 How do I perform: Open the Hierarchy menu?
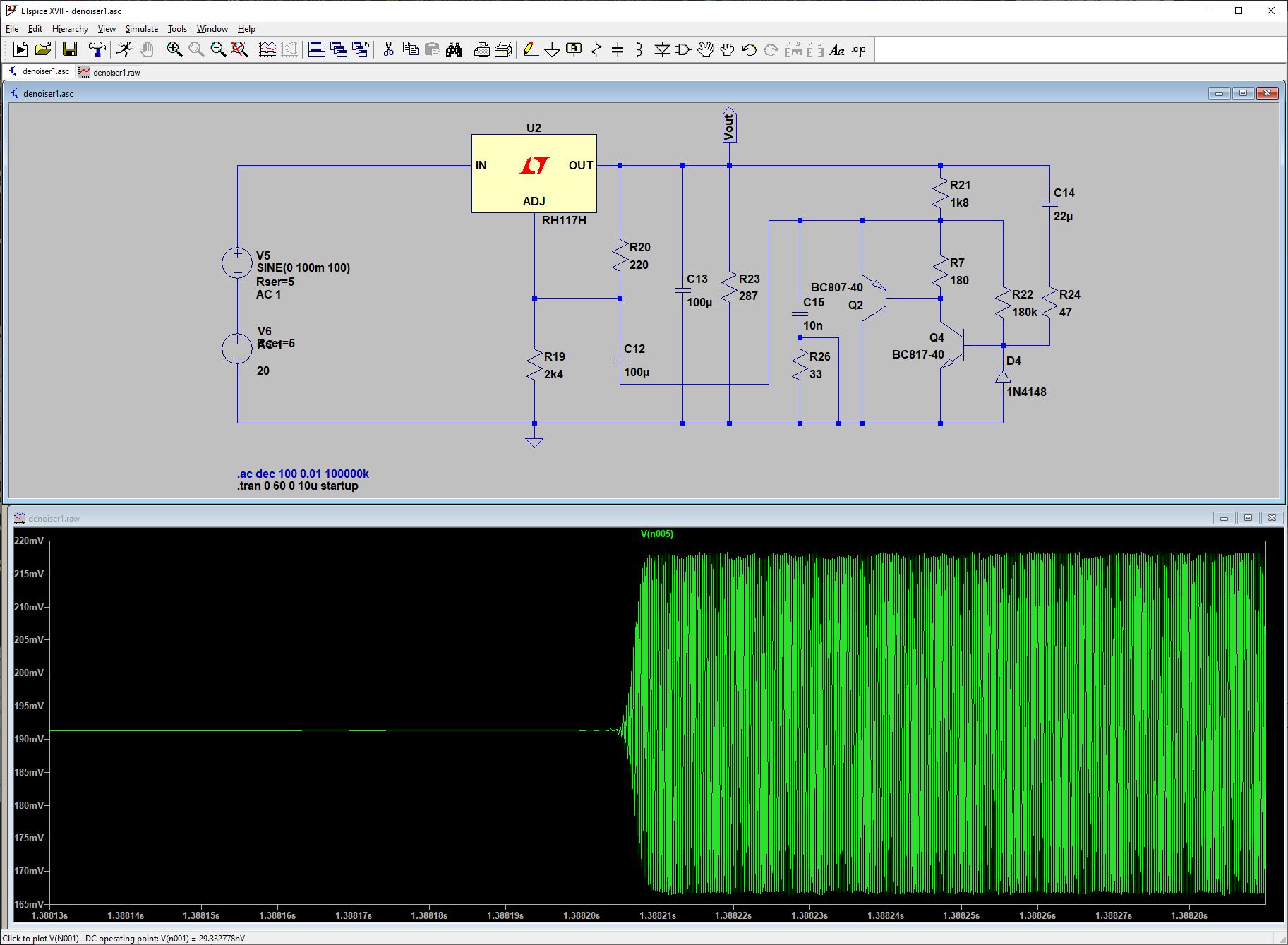pyautogui.click(x=70, y=29)
